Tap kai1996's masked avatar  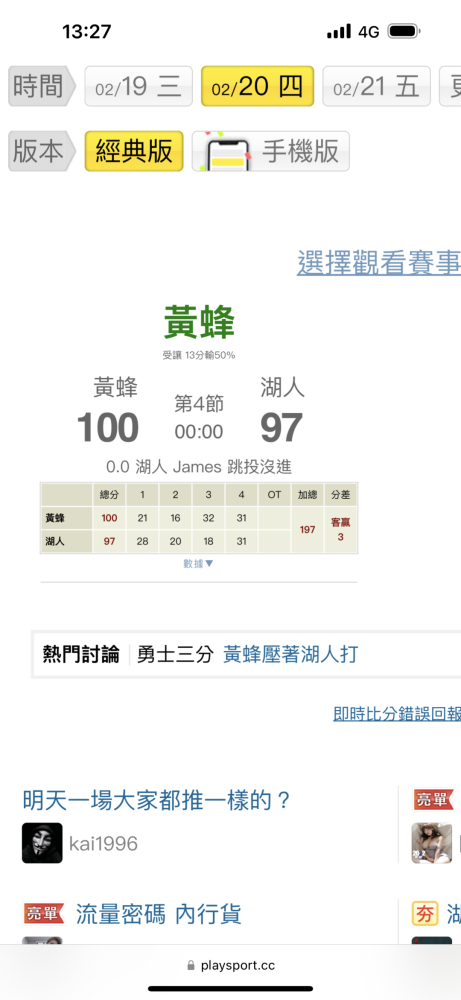pos(42,843)
